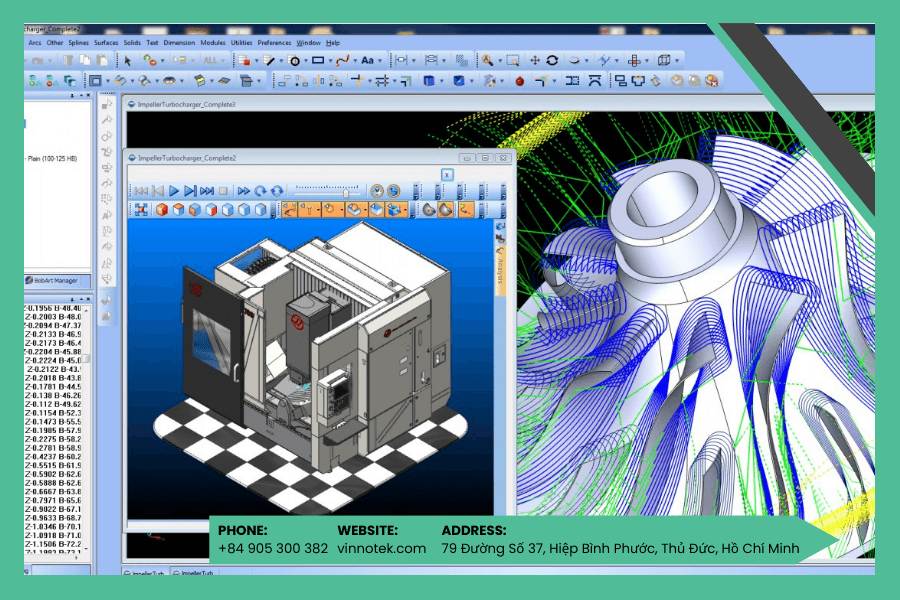Select G-code line 'Z-0.2094 B-47.37'
The height and width of the screenshot is (600, 900).
pyautogui.click(x=53, y=325)
